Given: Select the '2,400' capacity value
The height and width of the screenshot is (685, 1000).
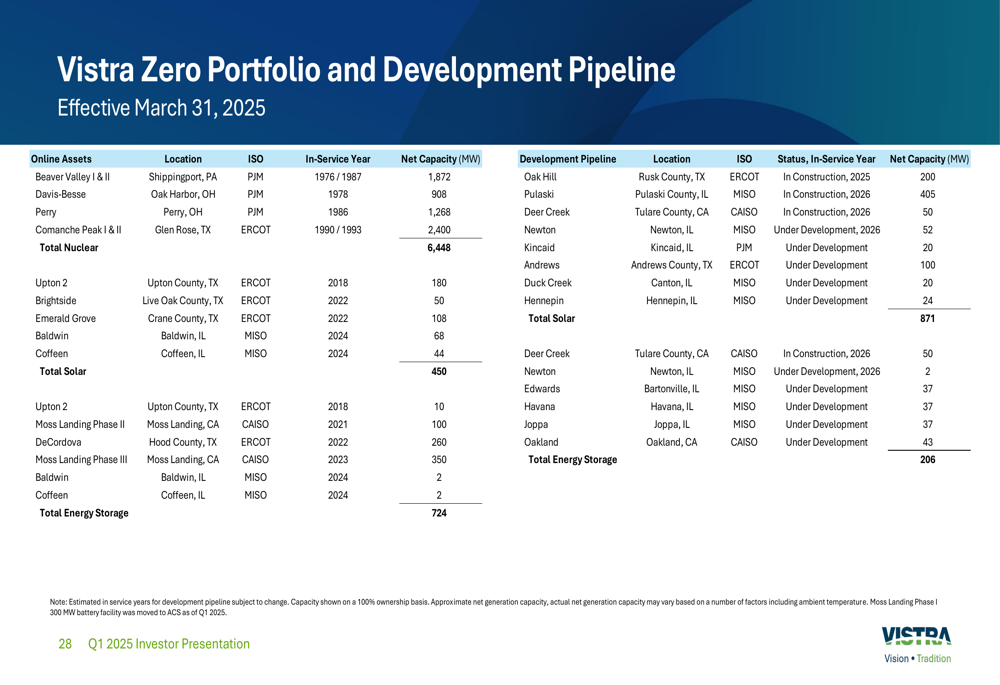Looking at the screenshot, I should point(439,230).
